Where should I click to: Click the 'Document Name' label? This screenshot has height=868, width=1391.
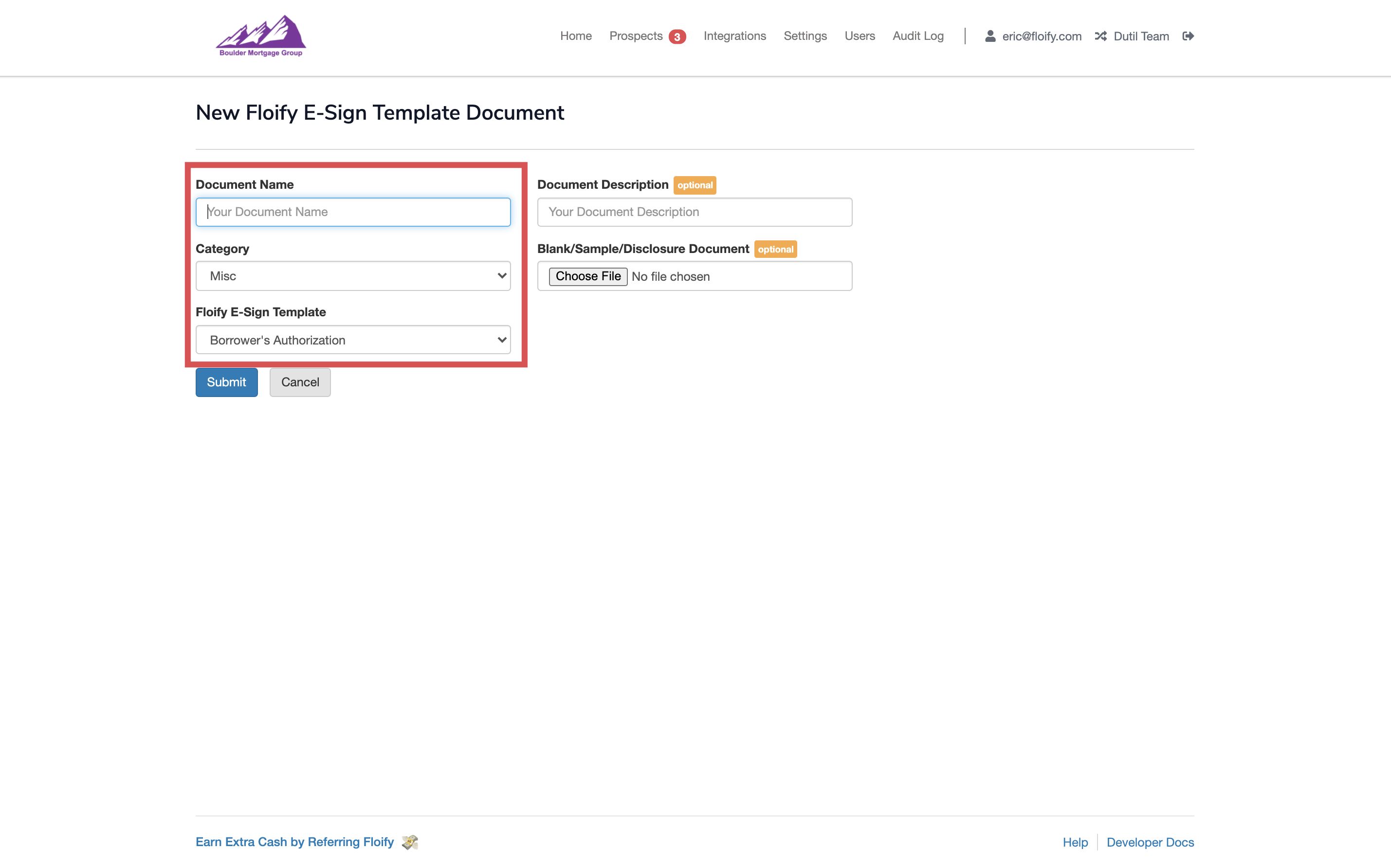coord(244,184)
